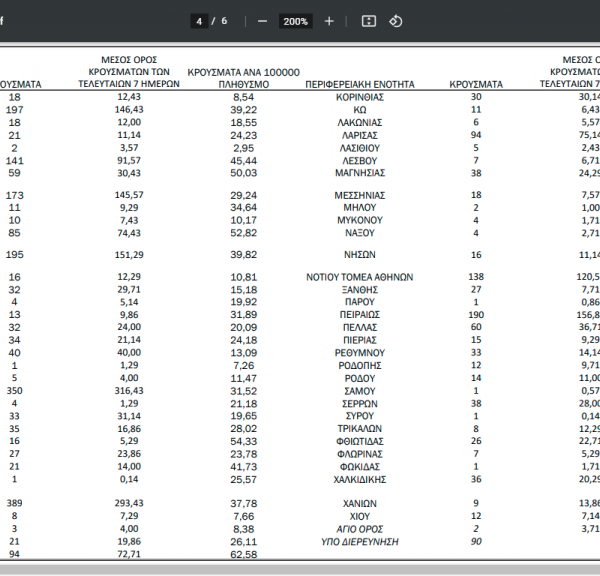
Task: Select the ΝΟΤΙΟΥ ΤΟΜΕΑ ΑΘΗΝΩΝ cell
Action: pos(360,277)
